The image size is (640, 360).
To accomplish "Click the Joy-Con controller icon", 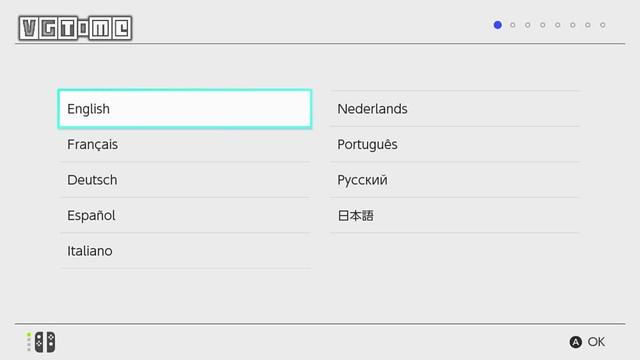I will click(45, 342).
